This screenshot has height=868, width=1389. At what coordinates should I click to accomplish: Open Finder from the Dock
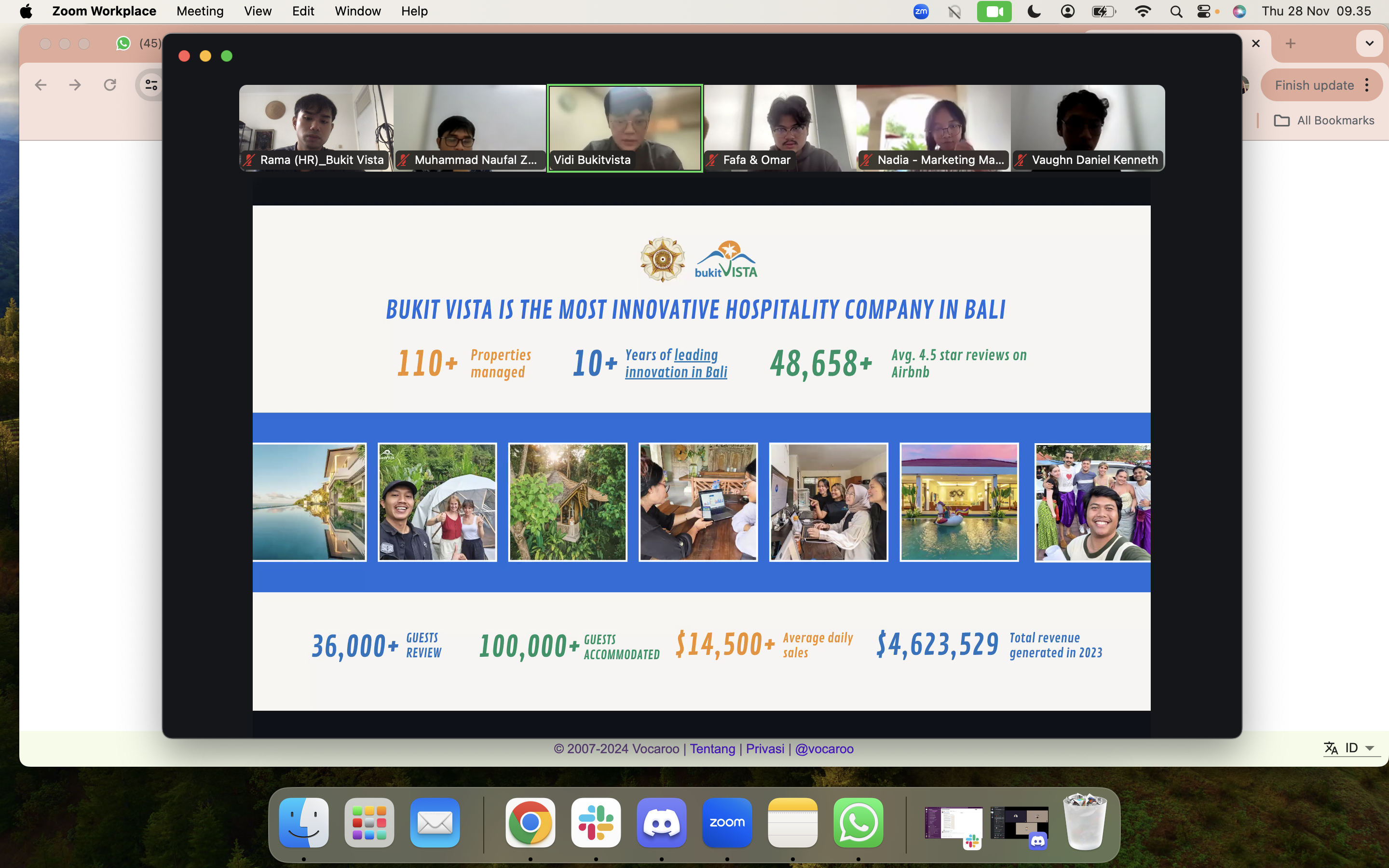click(304, 822)
